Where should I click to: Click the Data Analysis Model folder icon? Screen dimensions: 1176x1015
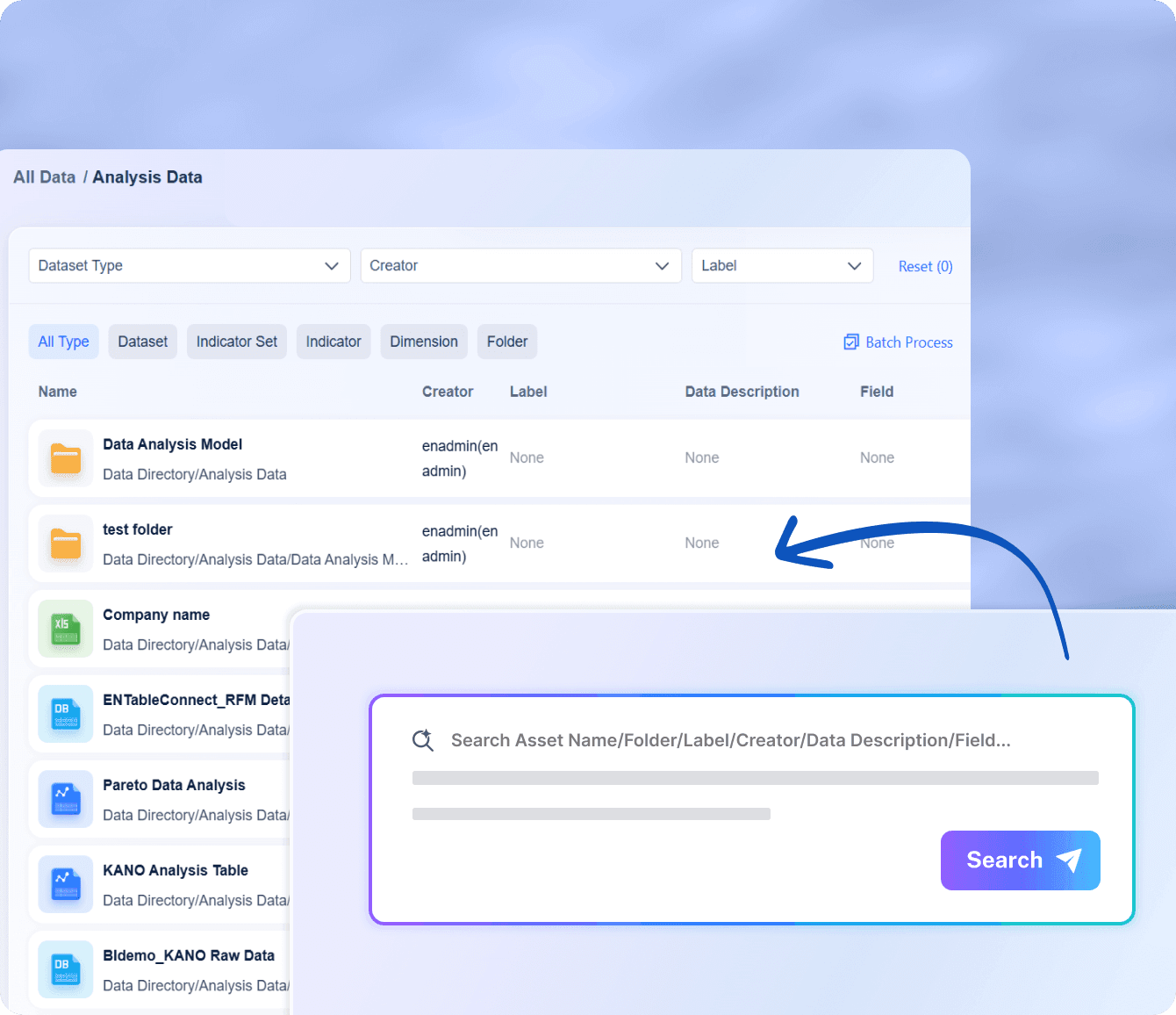[x=66, y=458]
